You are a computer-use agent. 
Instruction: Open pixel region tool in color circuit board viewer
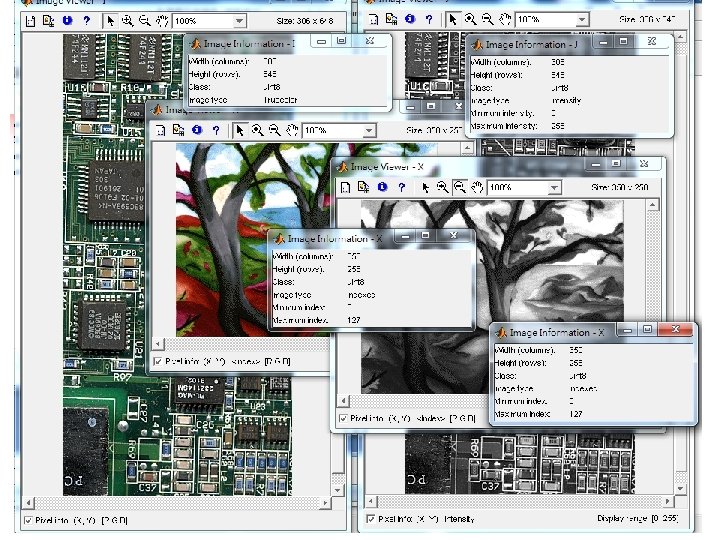click(x=48, y=21)
